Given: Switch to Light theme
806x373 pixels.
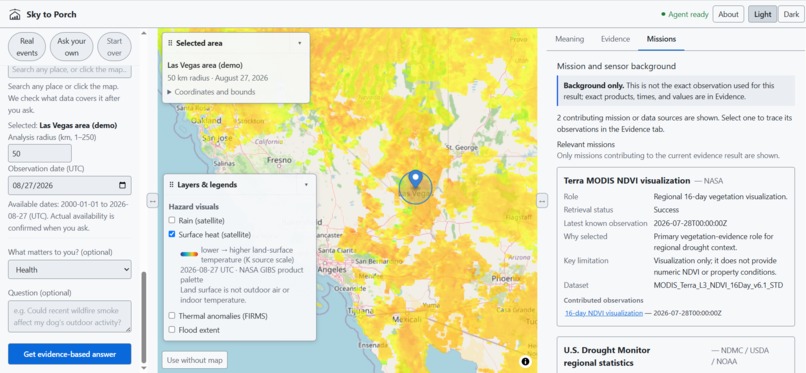Looking at the screenshot, I should (x=762, y=14).
